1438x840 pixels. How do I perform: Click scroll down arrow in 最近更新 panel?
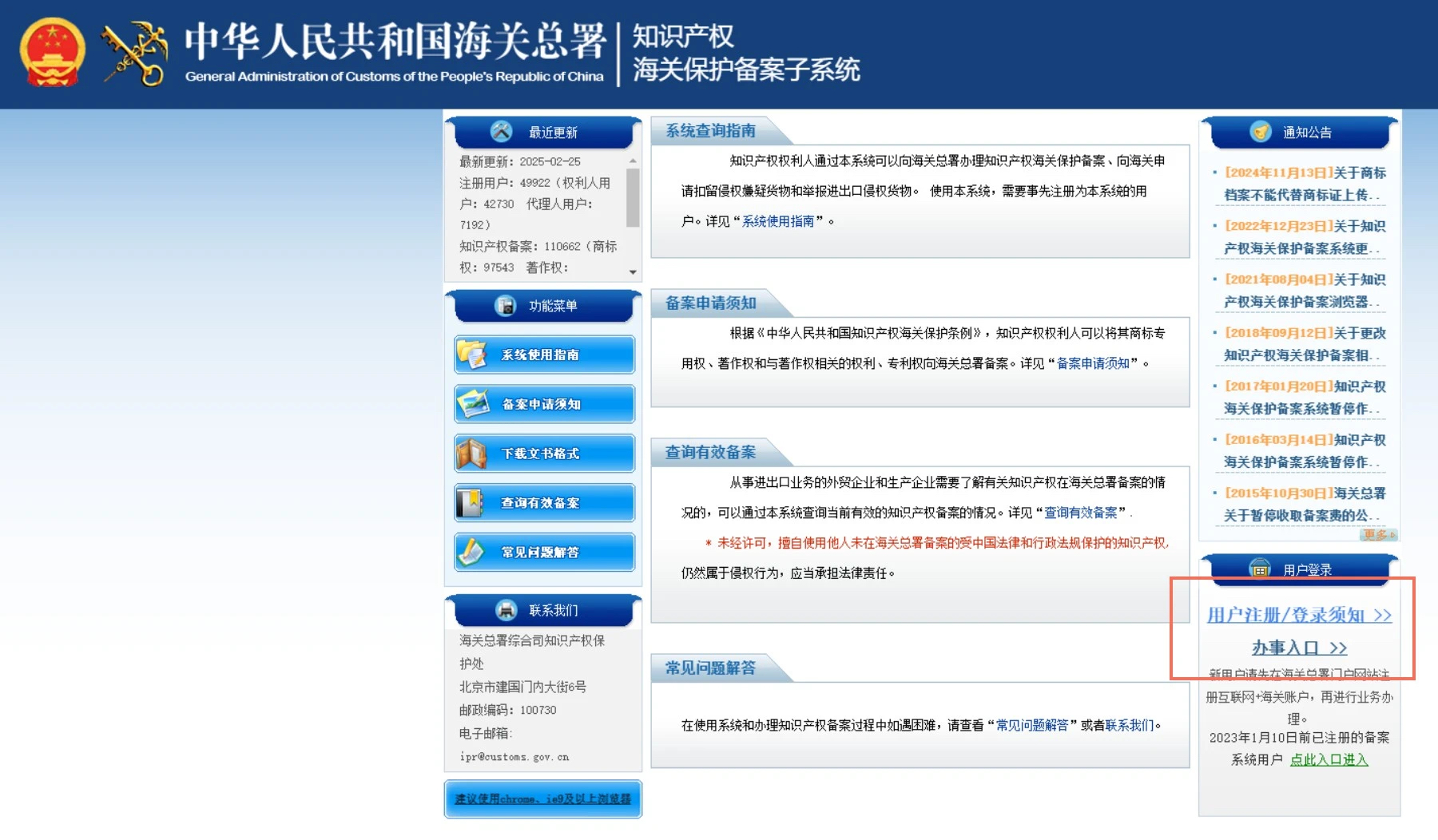point(633,272)
